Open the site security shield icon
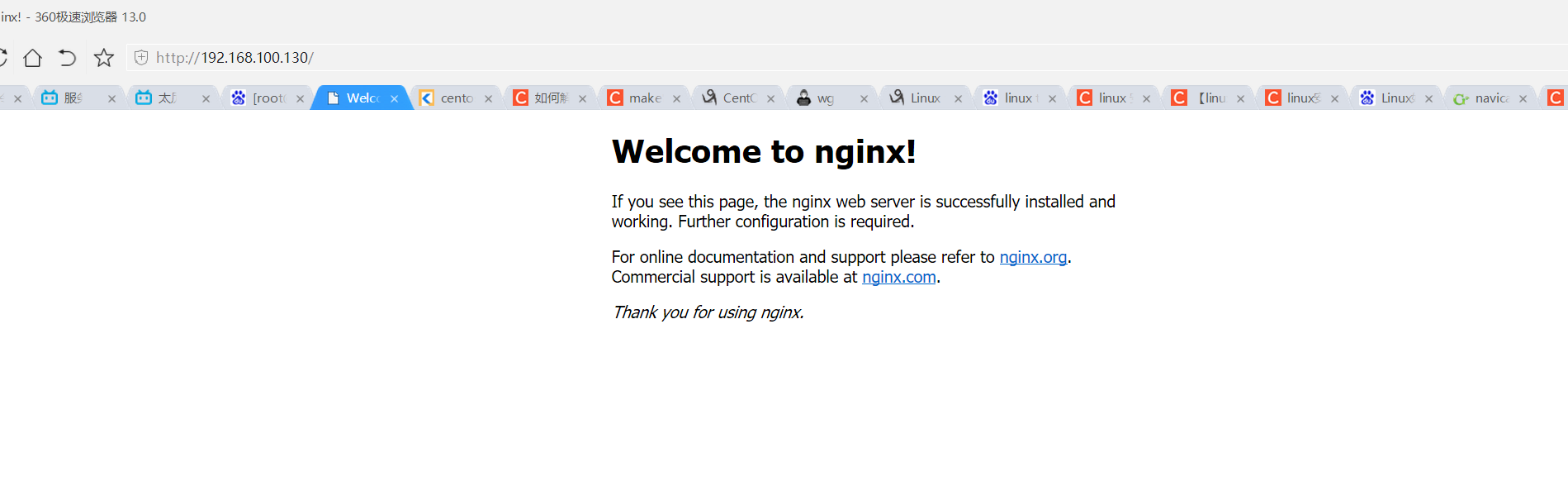1568x486 pixels. coord(141,58)
